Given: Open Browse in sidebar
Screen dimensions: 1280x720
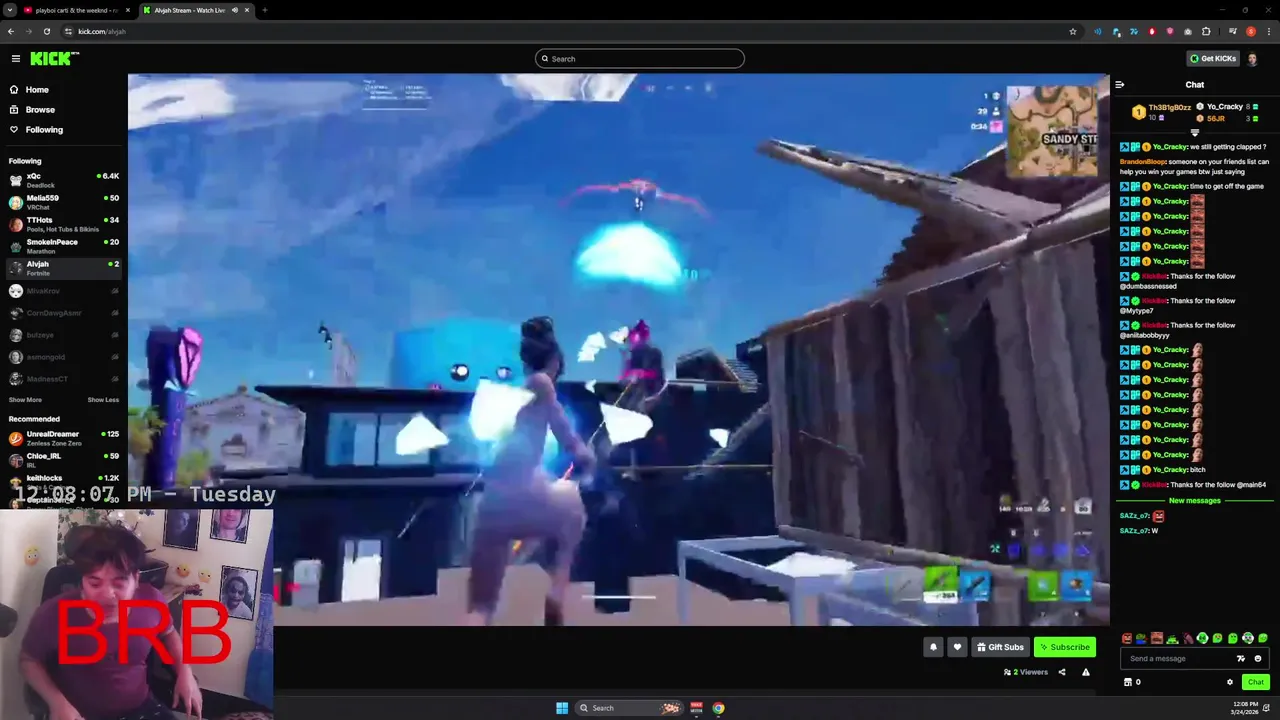Looking at the screenshot, I should point(40,110).
